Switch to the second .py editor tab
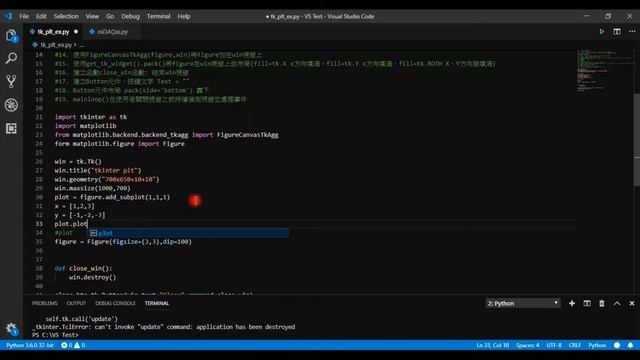 112,31
